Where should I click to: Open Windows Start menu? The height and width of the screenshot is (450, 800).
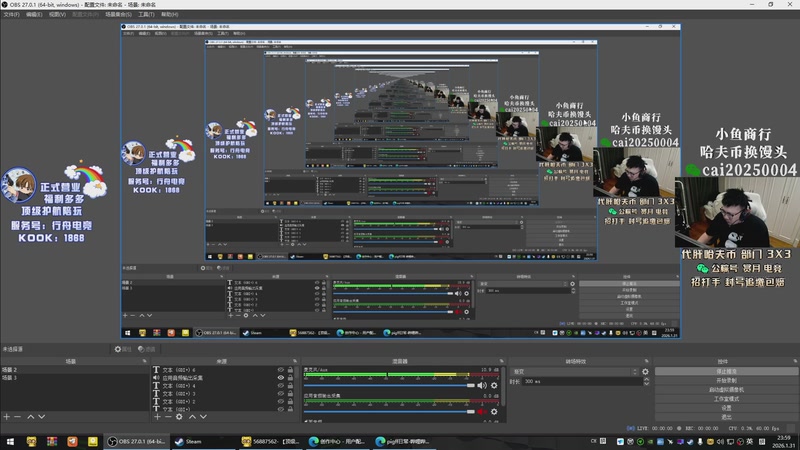[10, 441]
